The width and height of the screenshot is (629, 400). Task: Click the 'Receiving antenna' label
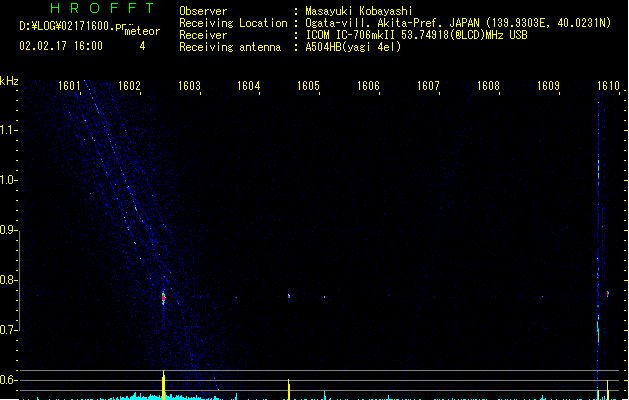coord(230,47)
